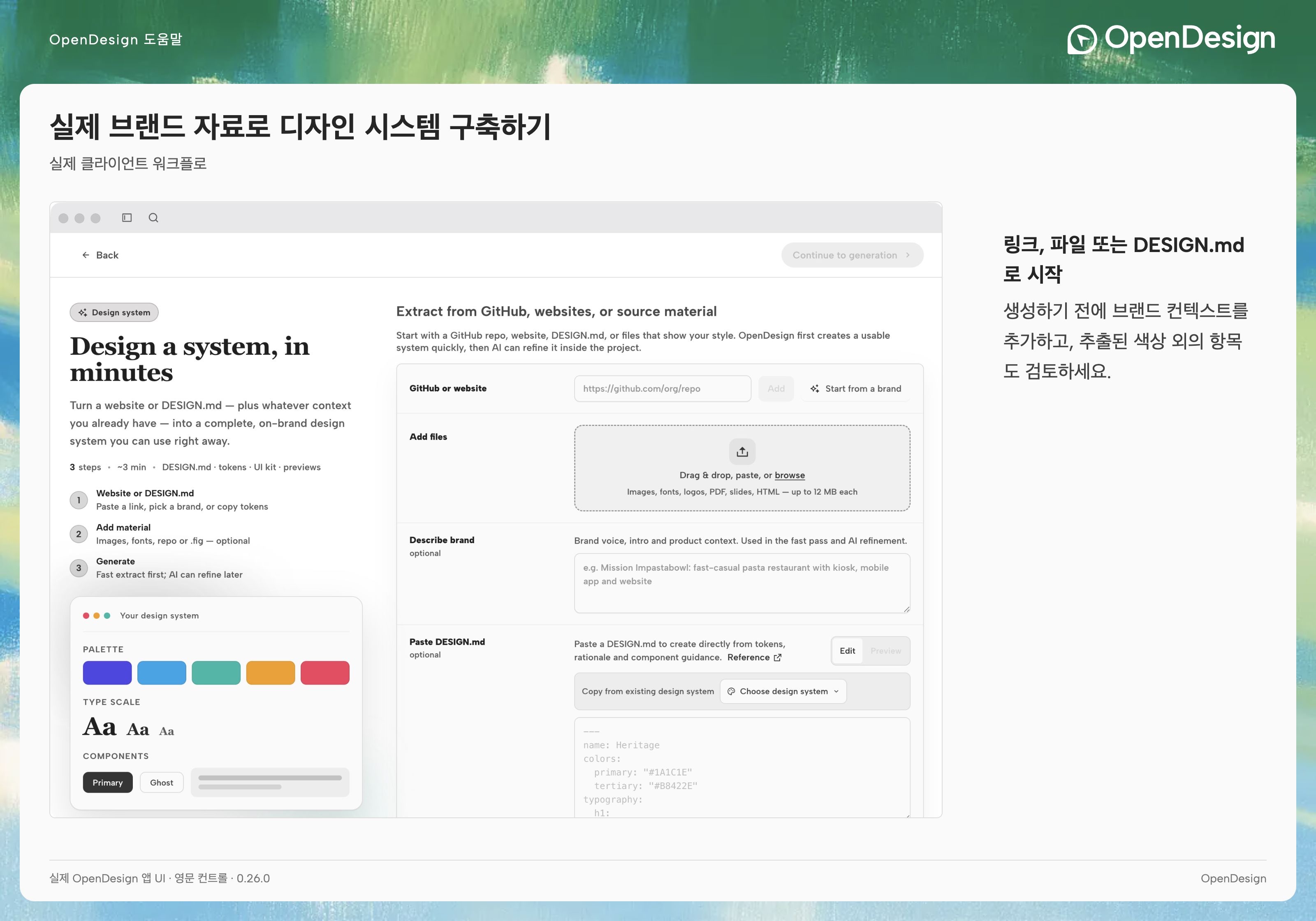Select indigo palette swatch
This screenshot has height=921, width=1316.
pos(107,673)
